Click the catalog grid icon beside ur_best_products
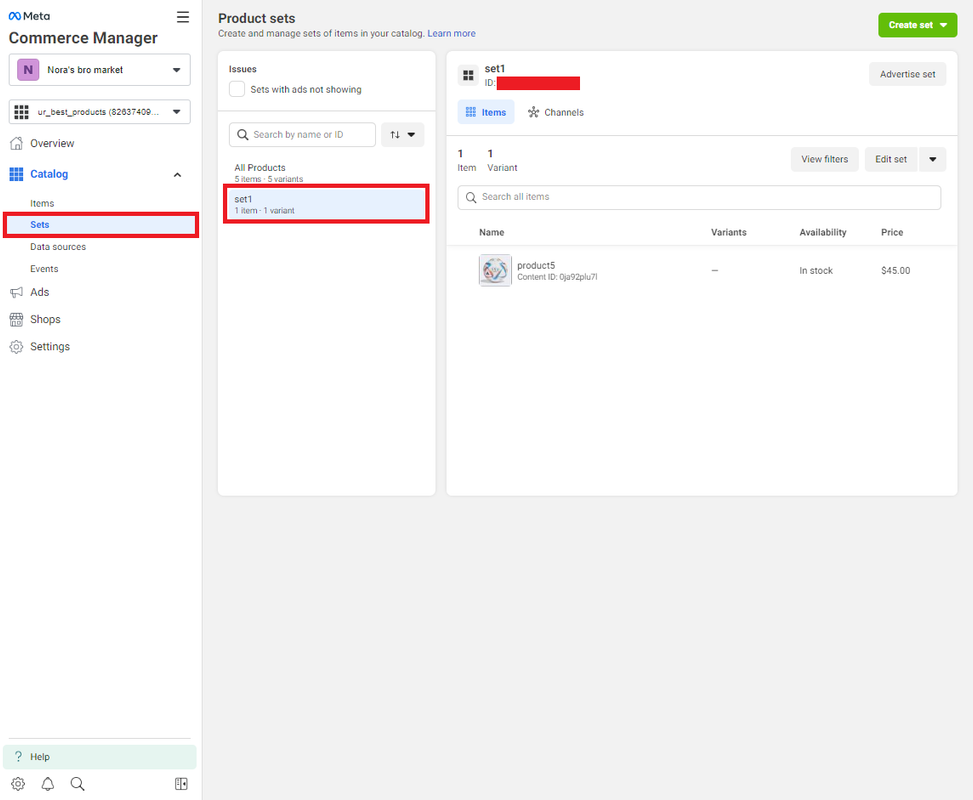Image resolution: width=973 pixels, height=800 pixels. click(x=21, y=112)
